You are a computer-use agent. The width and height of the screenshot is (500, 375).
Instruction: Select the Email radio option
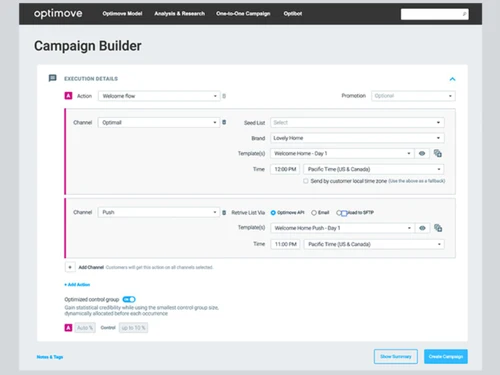(x=314, y=213)
